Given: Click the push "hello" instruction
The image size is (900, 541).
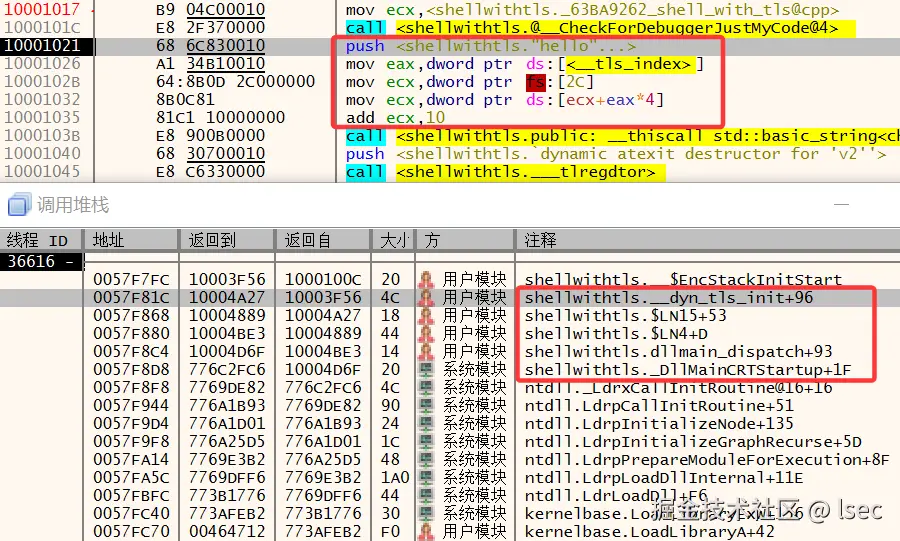Looking at the screenshot, I should pyautogui.click(x=491, y=45).
